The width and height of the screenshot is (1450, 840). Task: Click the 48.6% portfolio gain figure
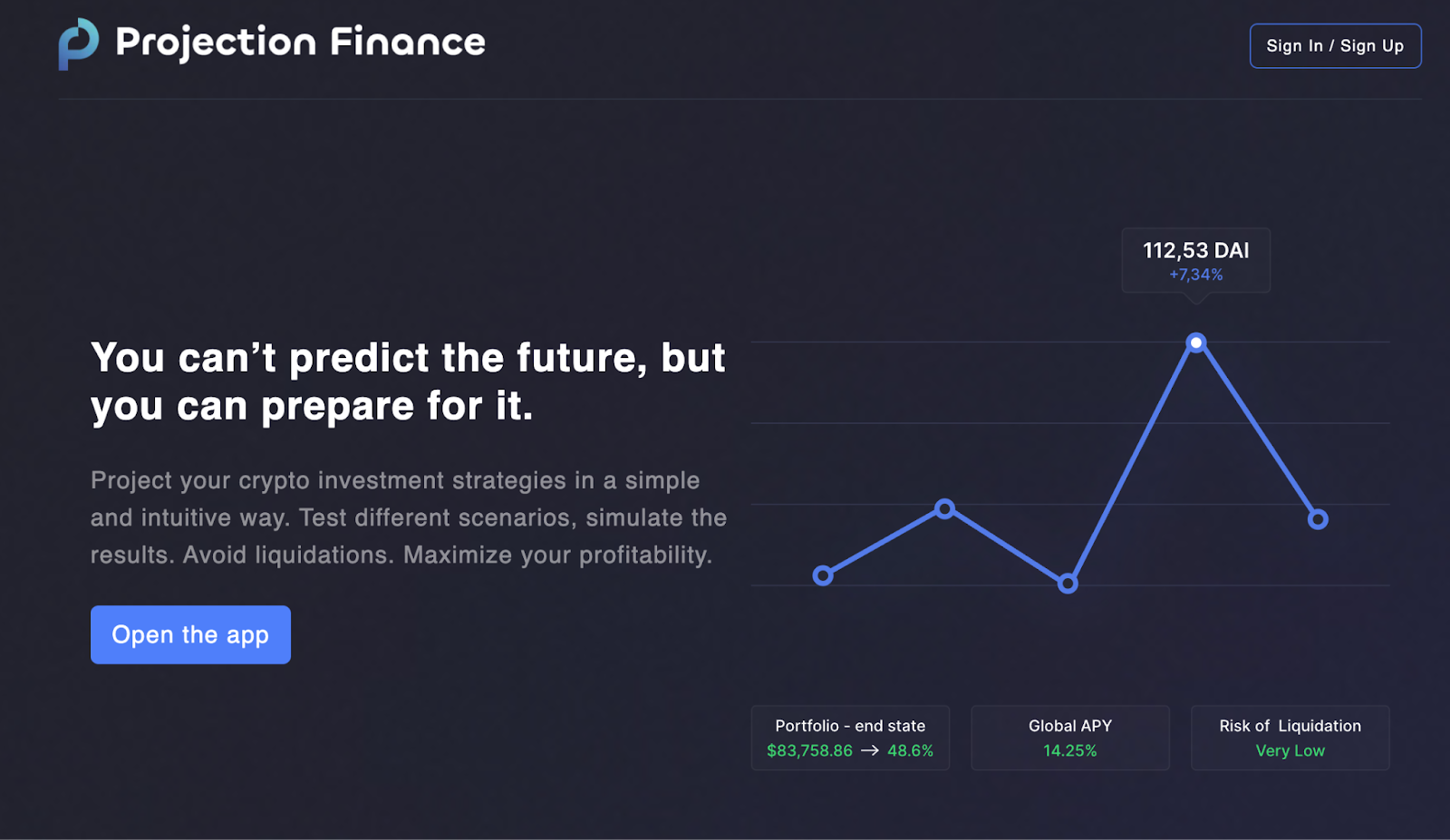coord(910,750)
